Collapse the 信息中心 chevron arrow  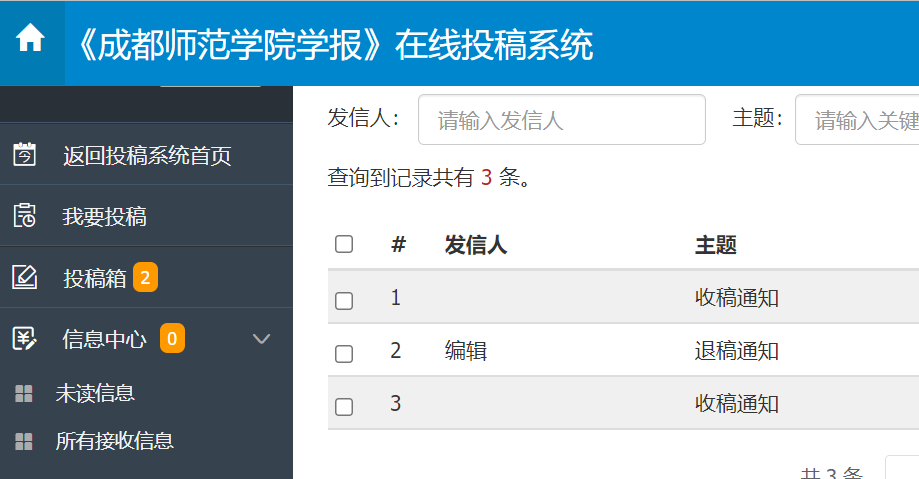pyautogui.click(x=261, y=338)
